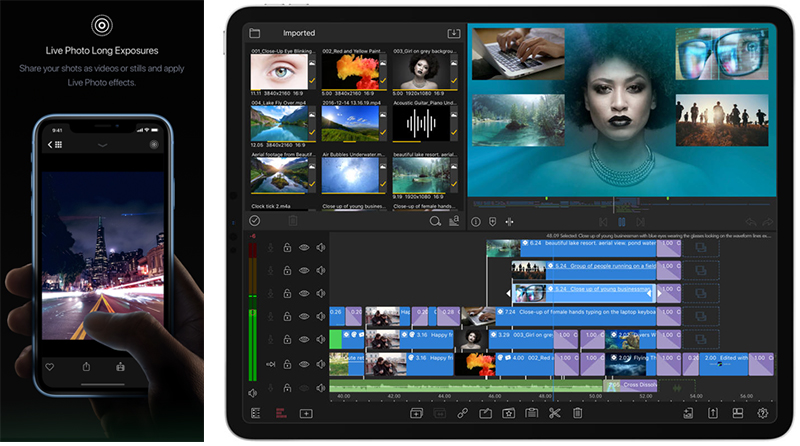This screenshot has height=446, width=800.
Task: Split the clip with the scissors icon
Action: tap(555, 413)
